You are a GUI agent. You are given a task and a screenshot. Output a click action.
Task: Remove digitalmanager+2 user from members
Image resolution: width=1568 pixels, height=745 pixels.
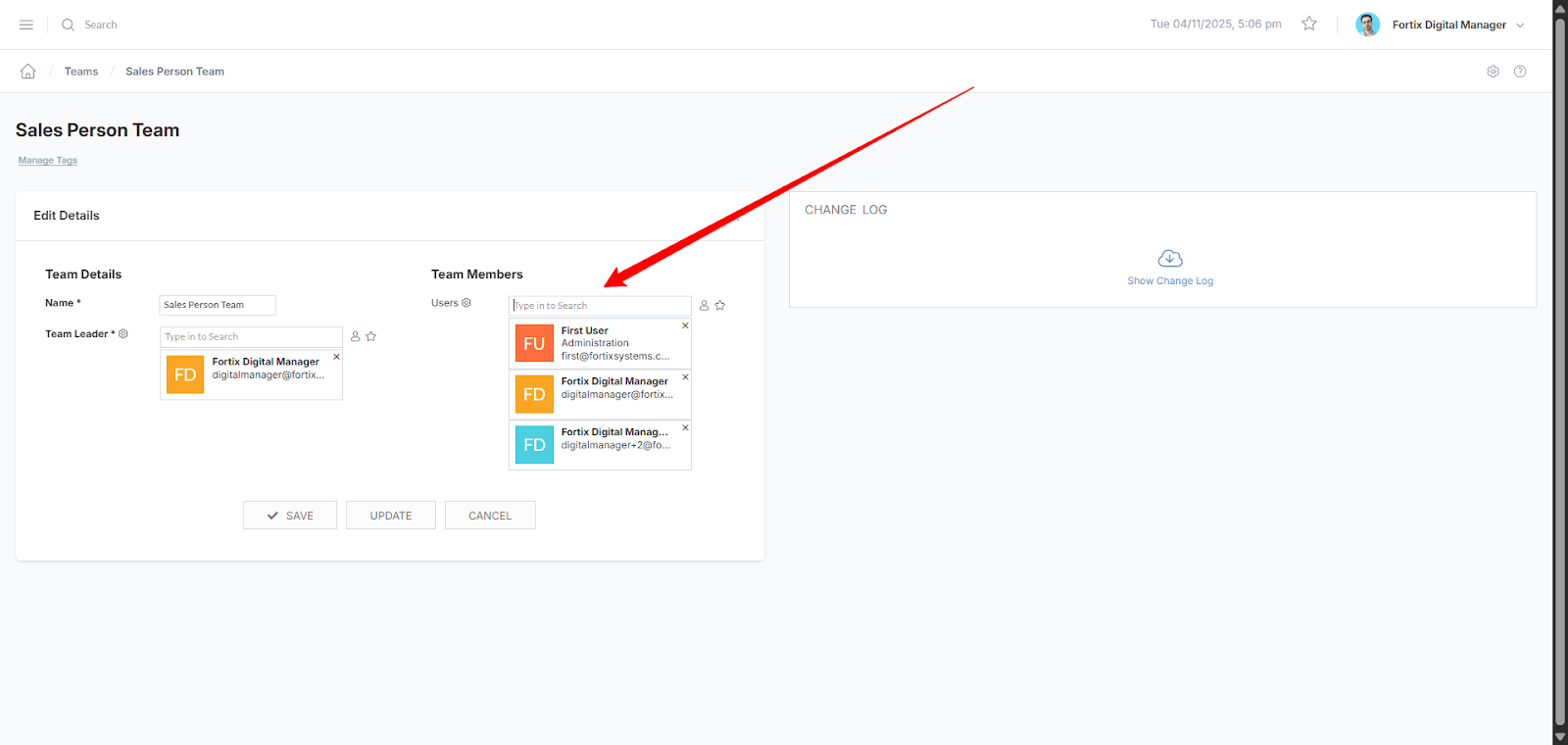click(x=685, y=427)
